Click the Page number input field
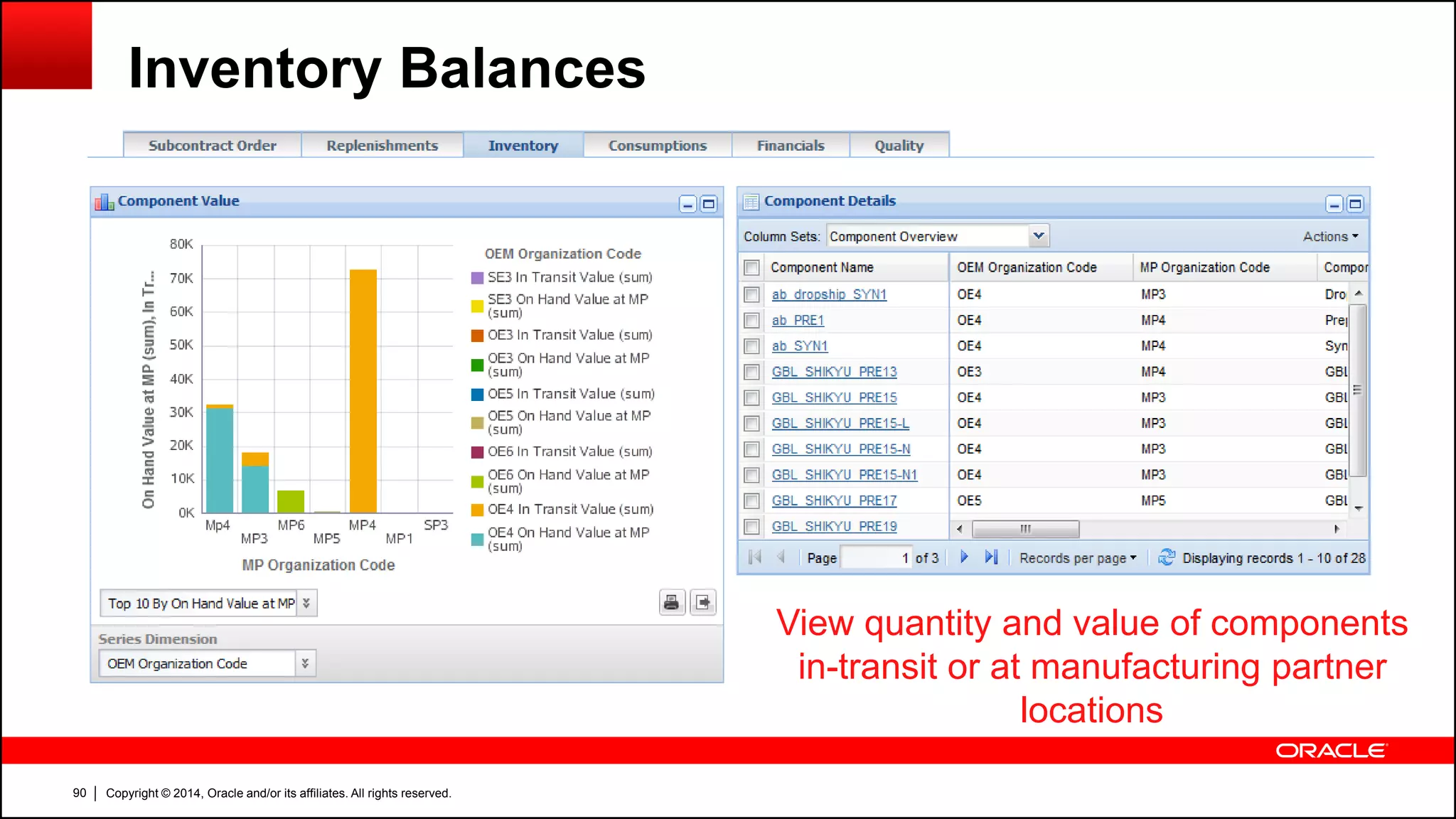 (876, 557)
